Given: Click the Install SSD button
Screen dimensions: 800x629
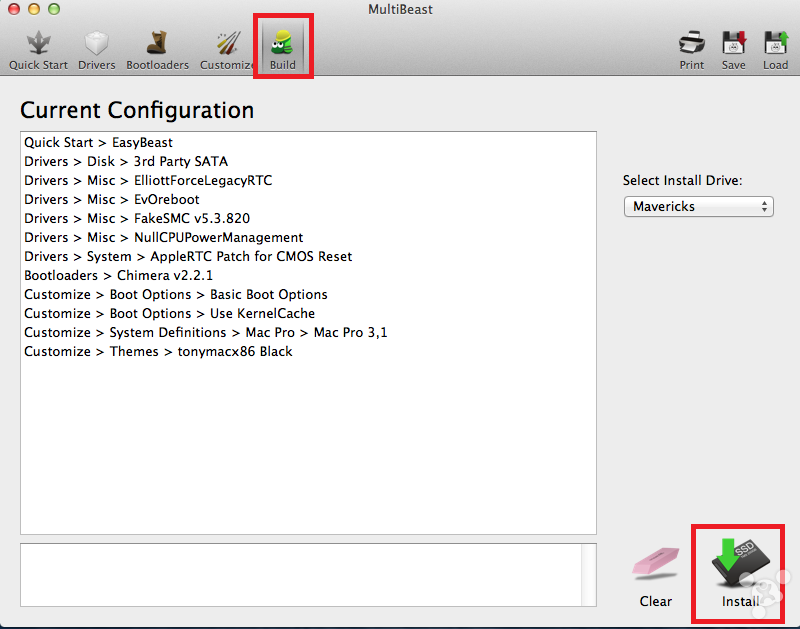Looking at the screenshot, I should (740, 573).
